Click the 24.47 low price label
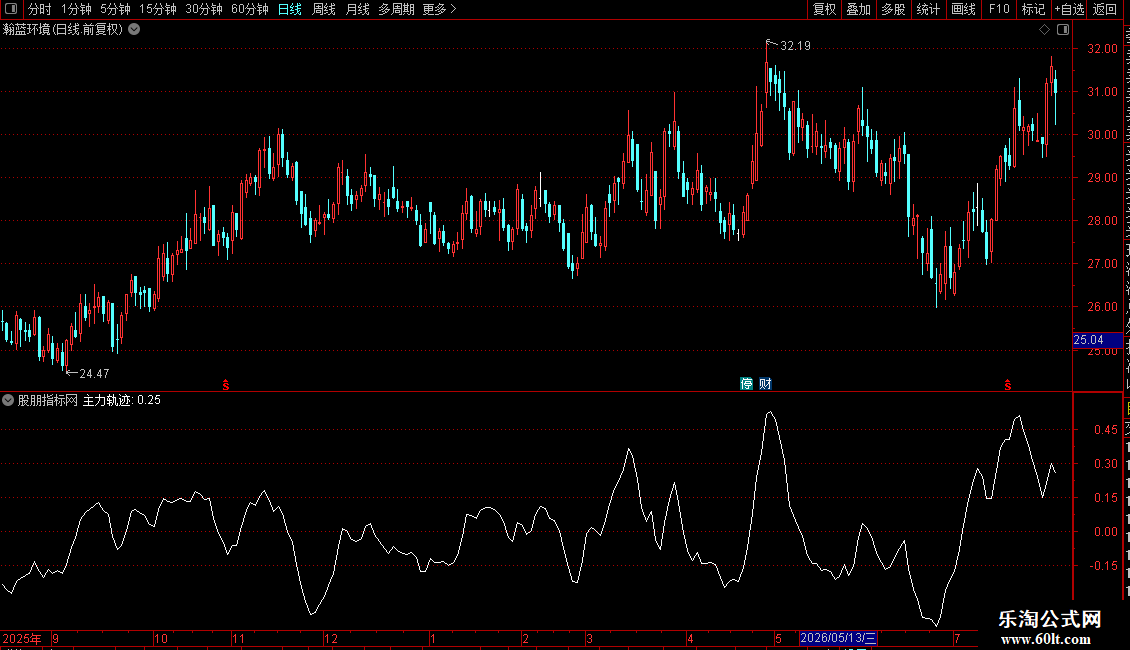1130x650 pixels. coord(94,373)
